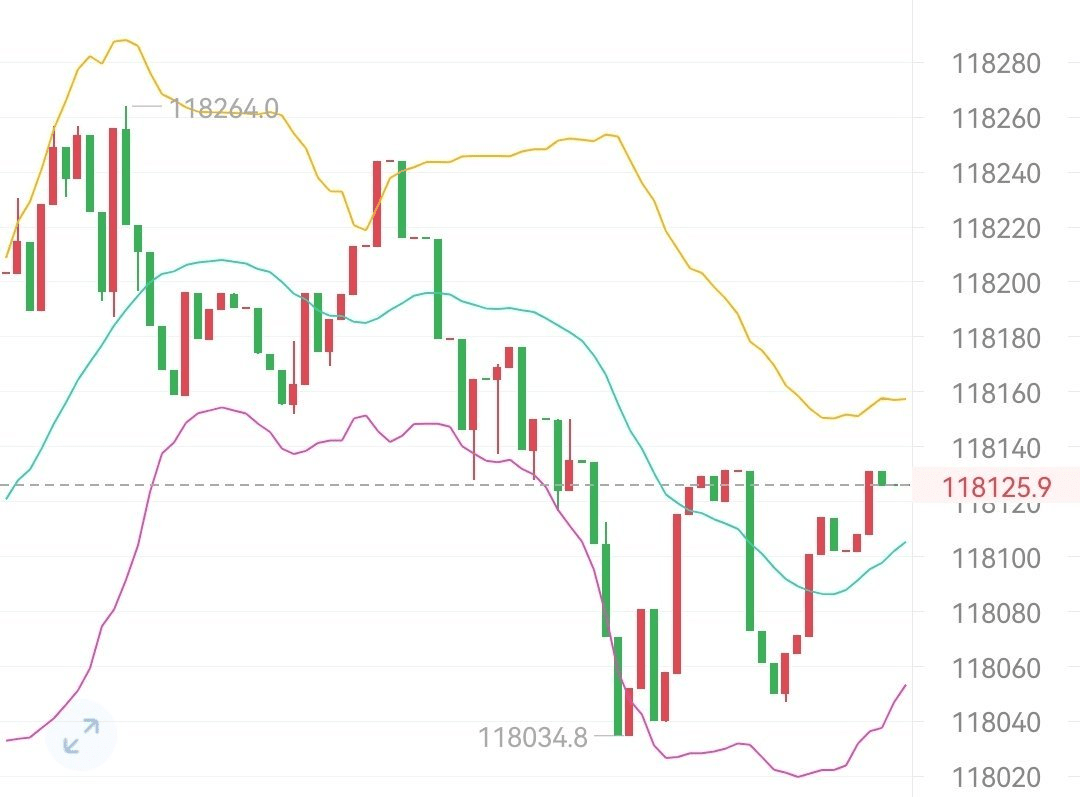
Task: Click the 118220 price axis label
Action: (x=996, y=229)
